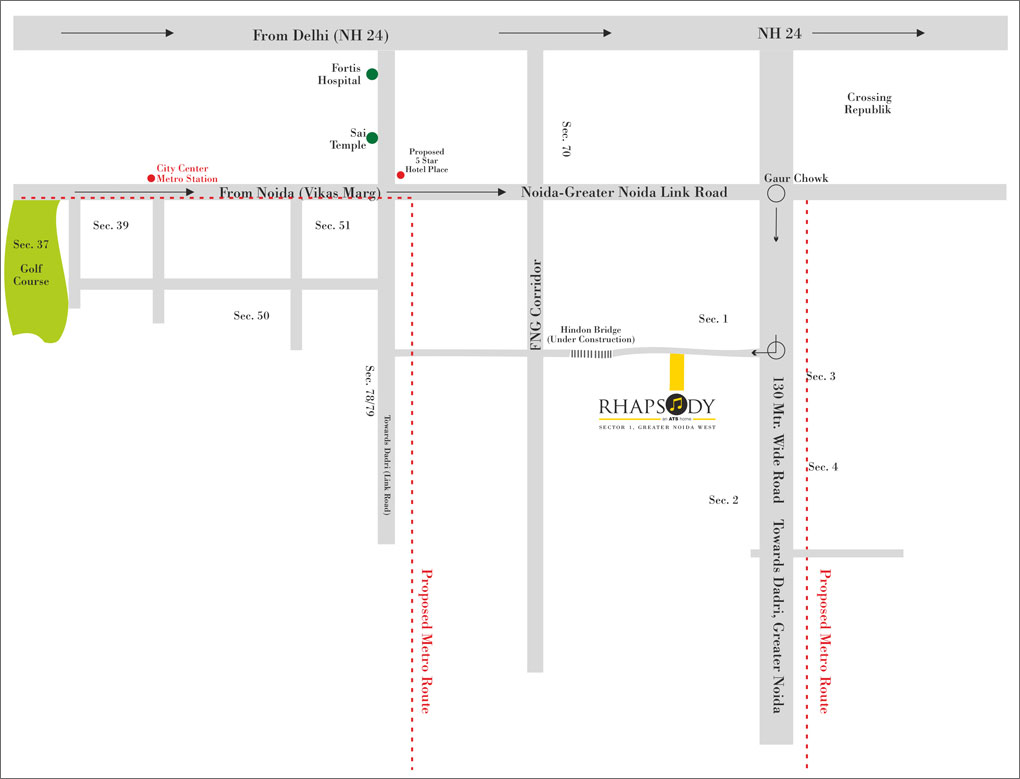The image size is (1020, 779).
Task: Click the Fortis Hospital green dot marker
Action: click(372, 74)
